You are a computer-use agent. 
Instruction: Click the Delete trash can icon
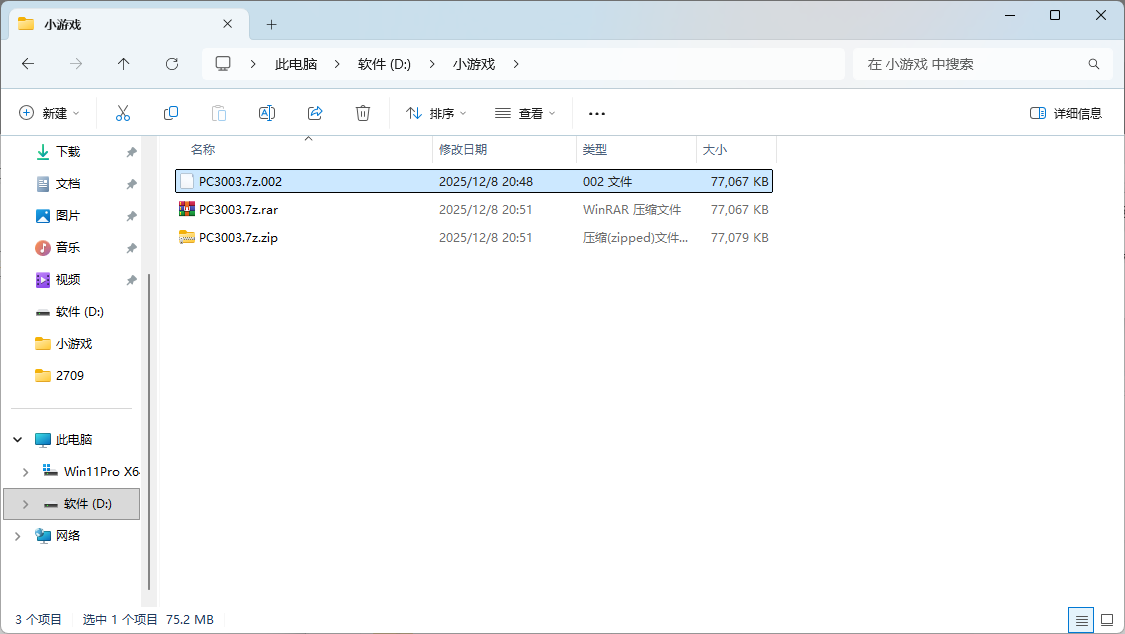(363, 113)
